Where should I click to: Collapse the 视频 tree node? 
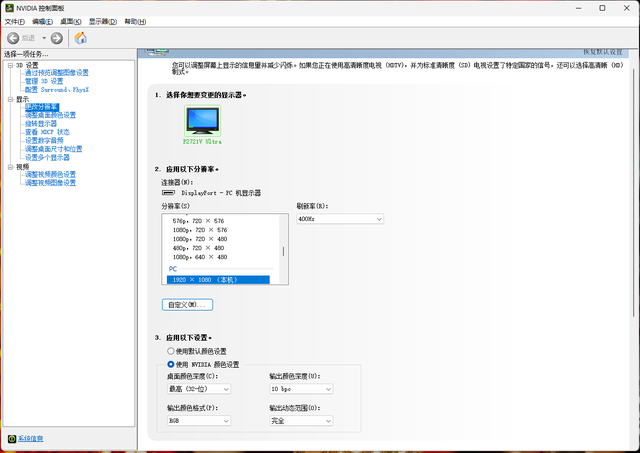(x=10, y=167)
